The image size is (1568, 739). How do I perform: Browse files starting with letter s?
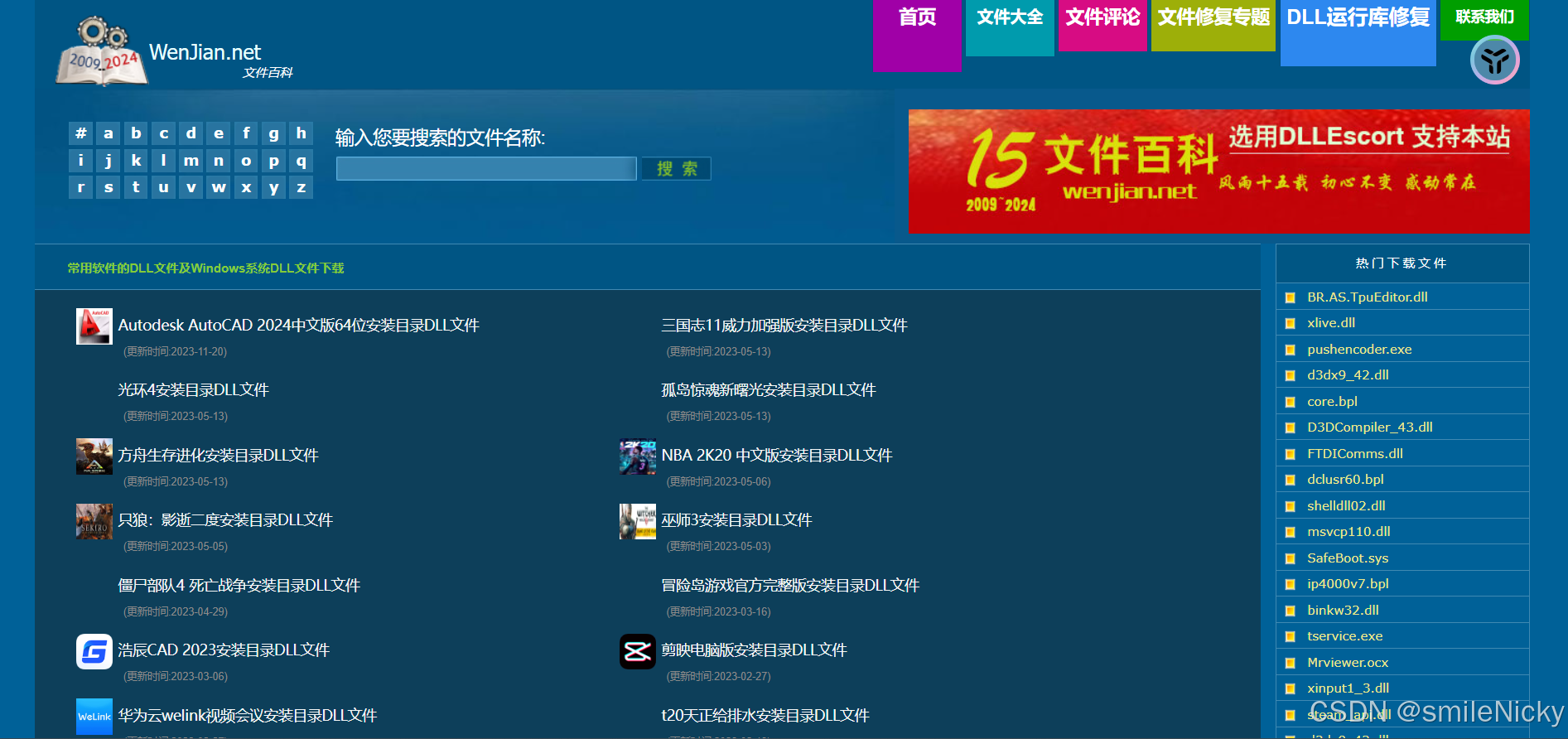108,187
